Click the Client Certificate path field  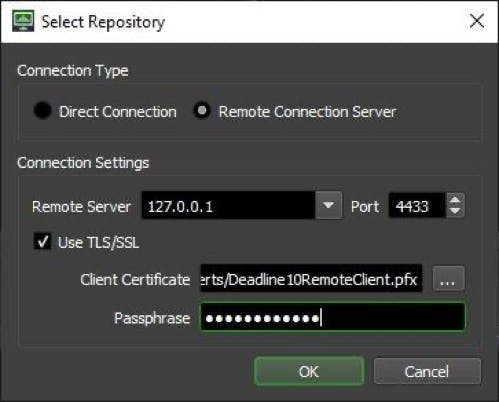tap(311, 278)
